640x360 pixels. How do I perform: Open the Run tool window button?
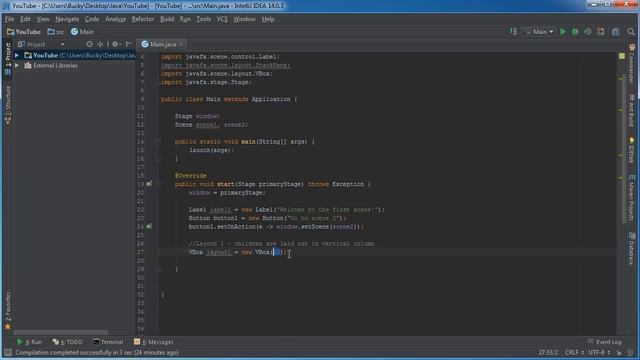coord(29,342)
